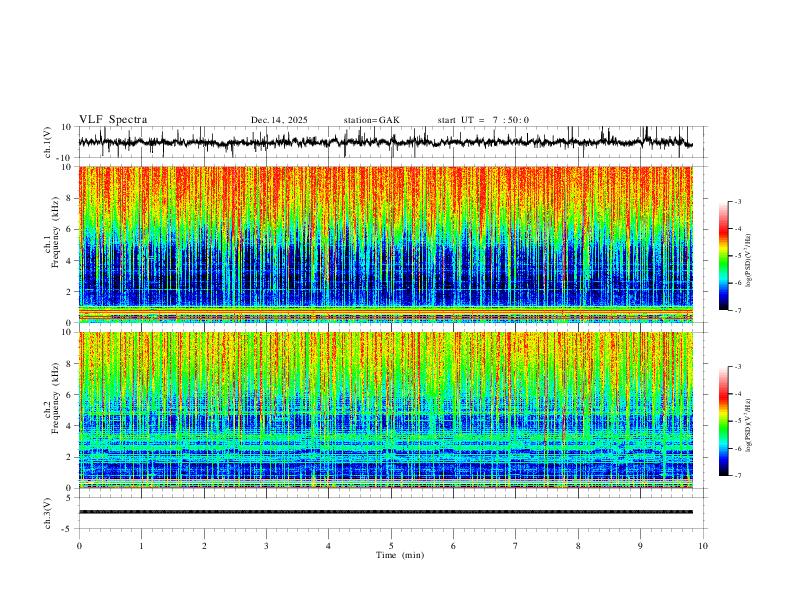The image size is (792, 612).
Task: Click the ch.3 black voltage trace
Action: coord(385,512)
